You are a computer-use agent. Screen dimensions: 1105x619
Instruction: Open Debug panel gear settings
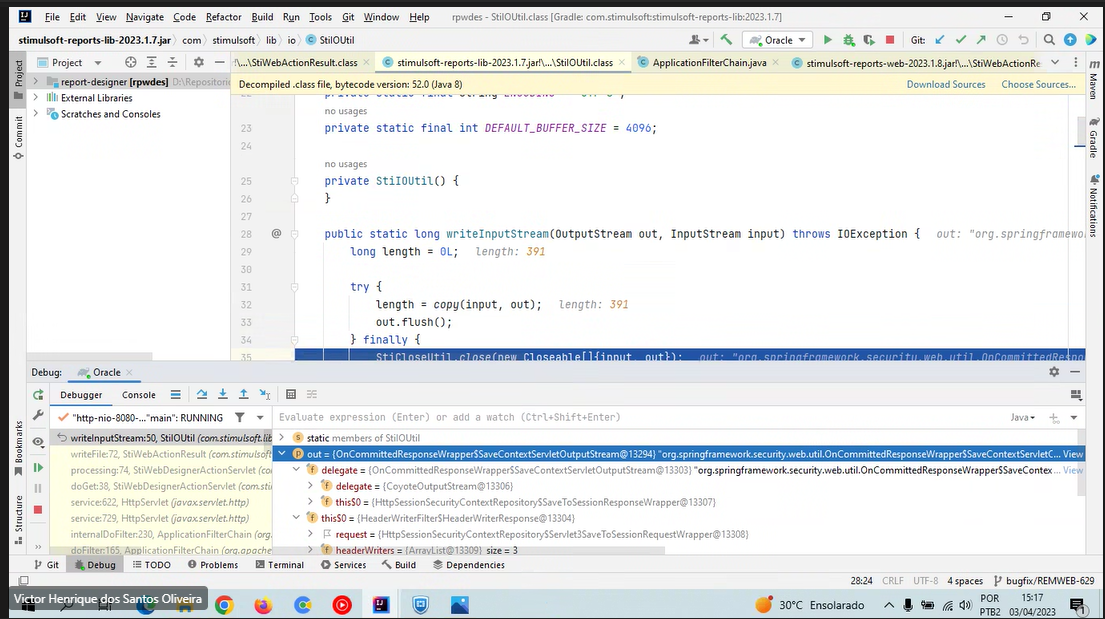click(x=1054, y=372)
